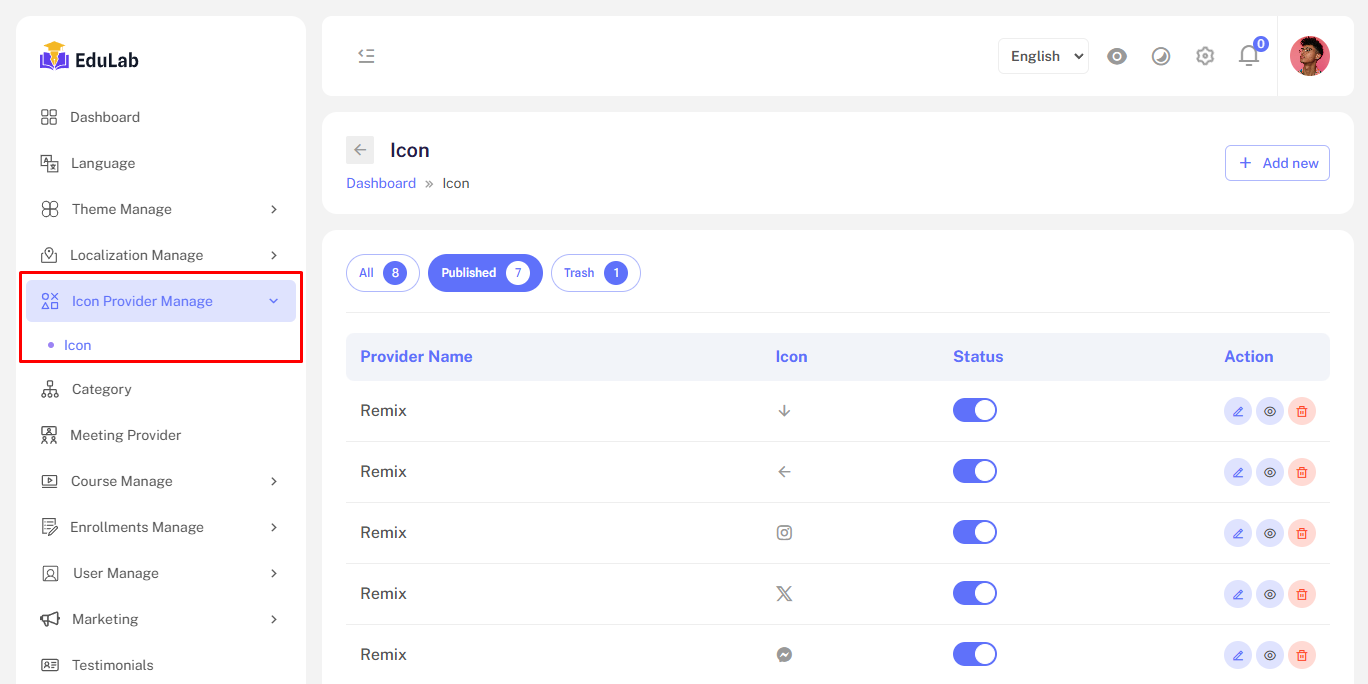Expand the Theme Manage menu
The height and width of the screenshot is (684, 1368).
[x=160, y=209]
